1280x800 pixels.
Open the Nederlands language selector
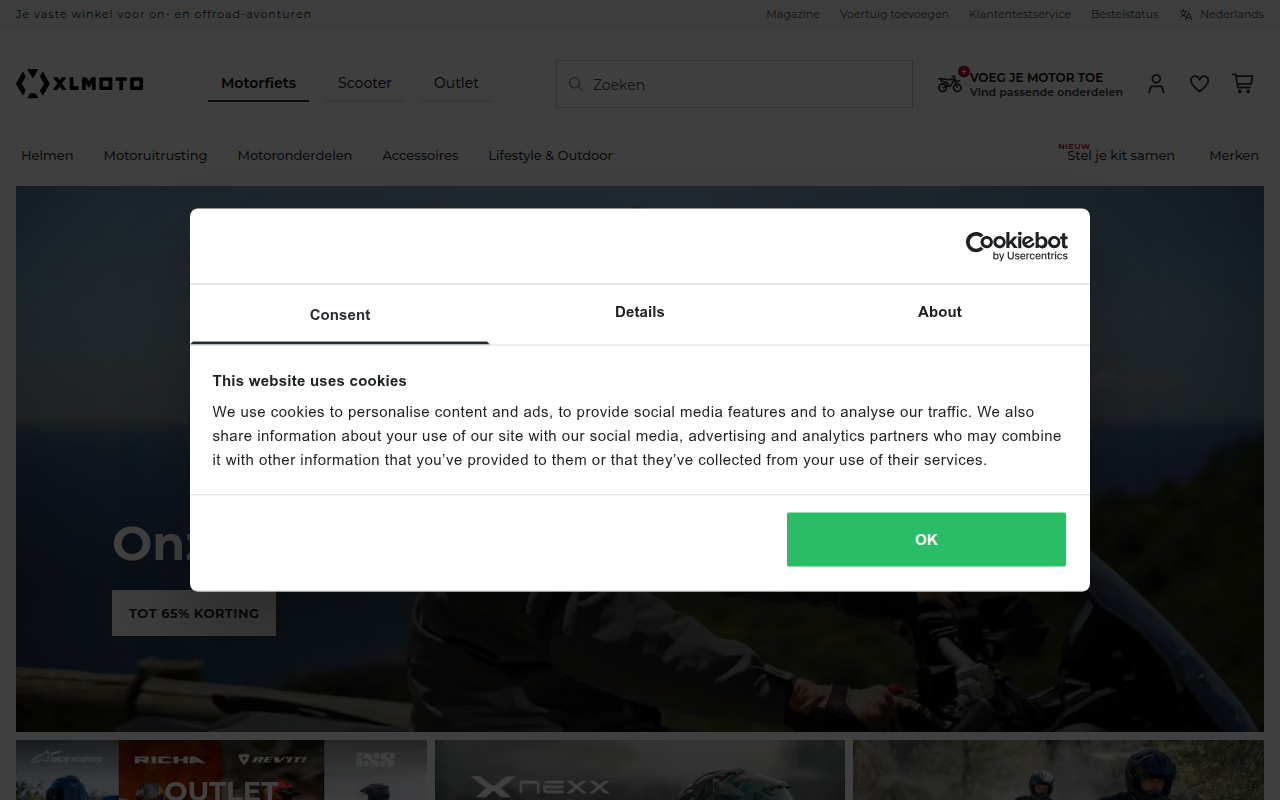pos(1232,14)
